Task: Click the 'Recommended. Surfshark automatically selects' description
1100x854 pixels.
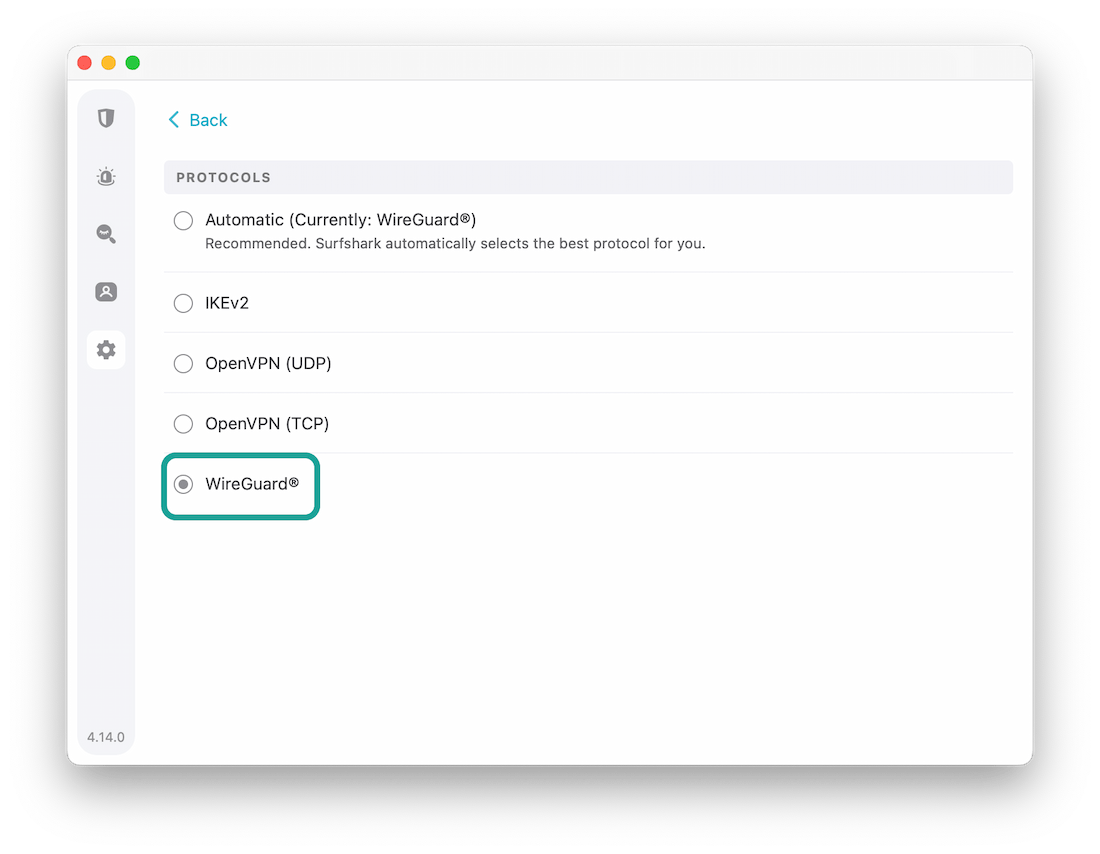Action: (455, 243)
